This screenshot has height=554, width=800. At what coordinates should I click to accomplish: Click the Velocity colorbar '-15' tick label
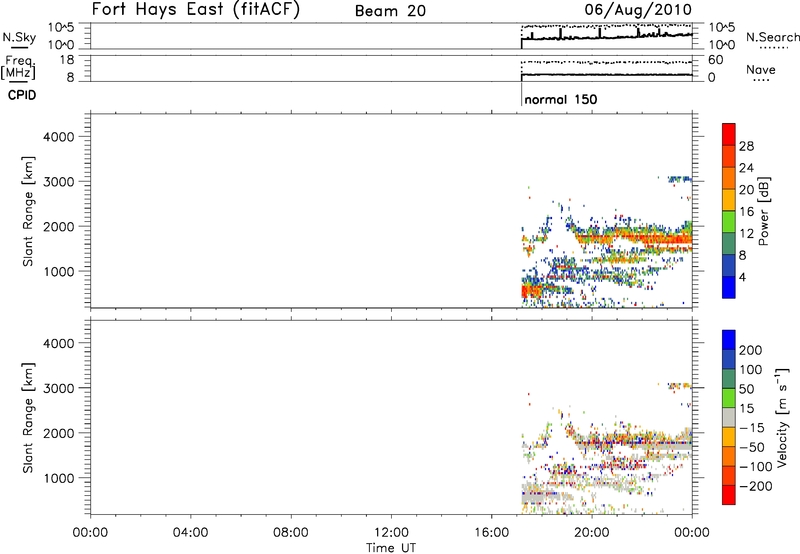[752, 428]
